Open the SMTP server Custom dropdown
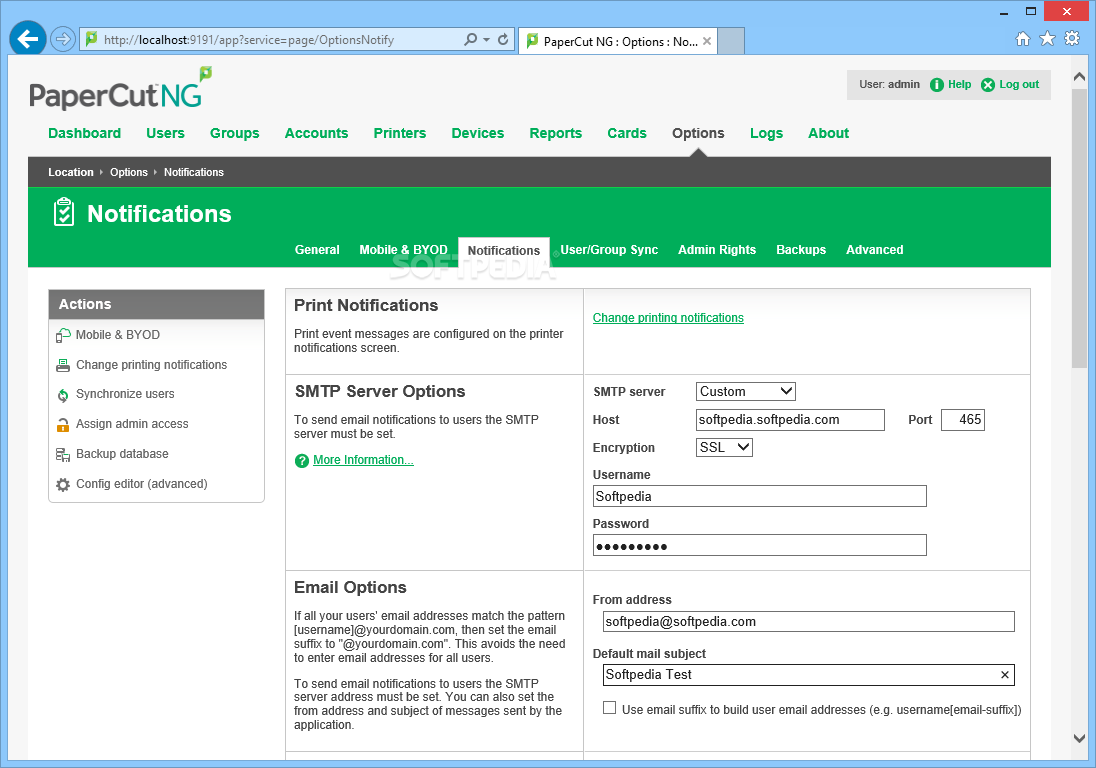The width and height of the screenshot is (1096, 768). 745,391
